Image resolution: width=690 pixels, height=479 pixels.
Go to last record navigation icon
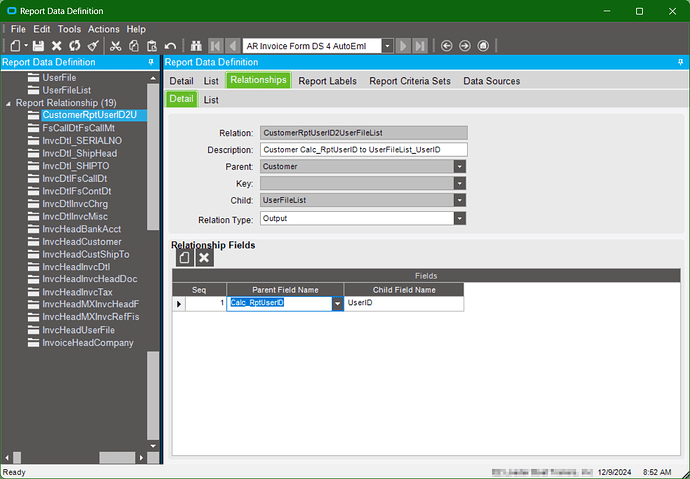pos(420,46)
